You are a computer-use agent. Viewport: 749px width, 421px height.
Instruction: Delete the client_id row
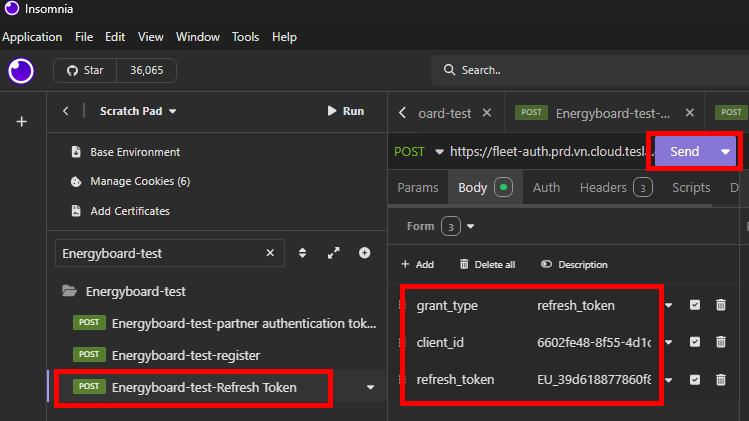[721, 342]
